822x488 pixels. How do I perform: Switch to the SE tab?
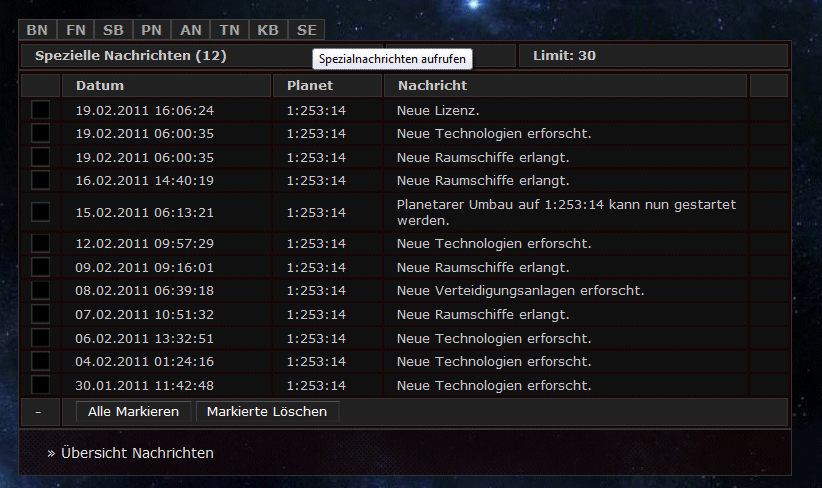(x=306, y=30)
